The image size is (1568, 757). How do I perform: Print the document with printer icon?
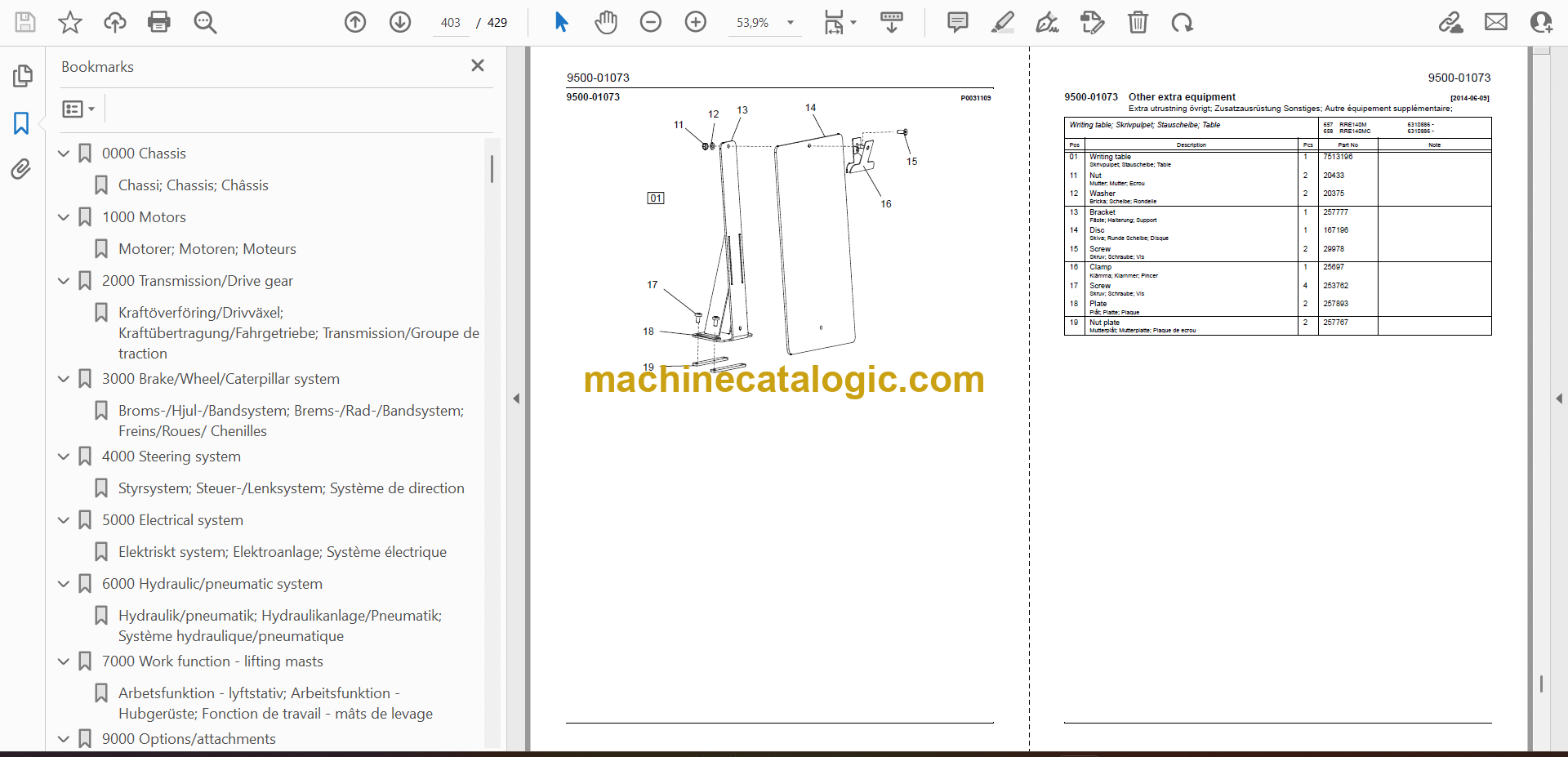click(159, 22)
